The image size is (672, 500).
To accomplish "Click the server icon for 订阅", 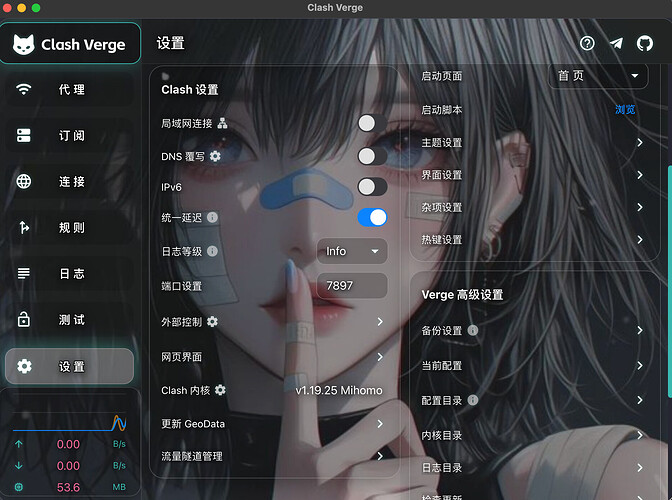I will [24, 135].
